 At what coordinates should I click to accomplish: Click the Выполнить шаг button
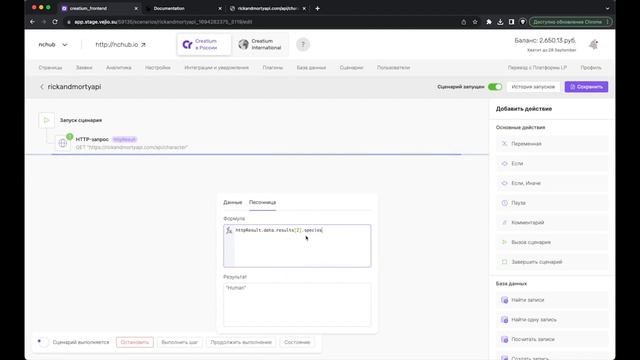point(180,342)
